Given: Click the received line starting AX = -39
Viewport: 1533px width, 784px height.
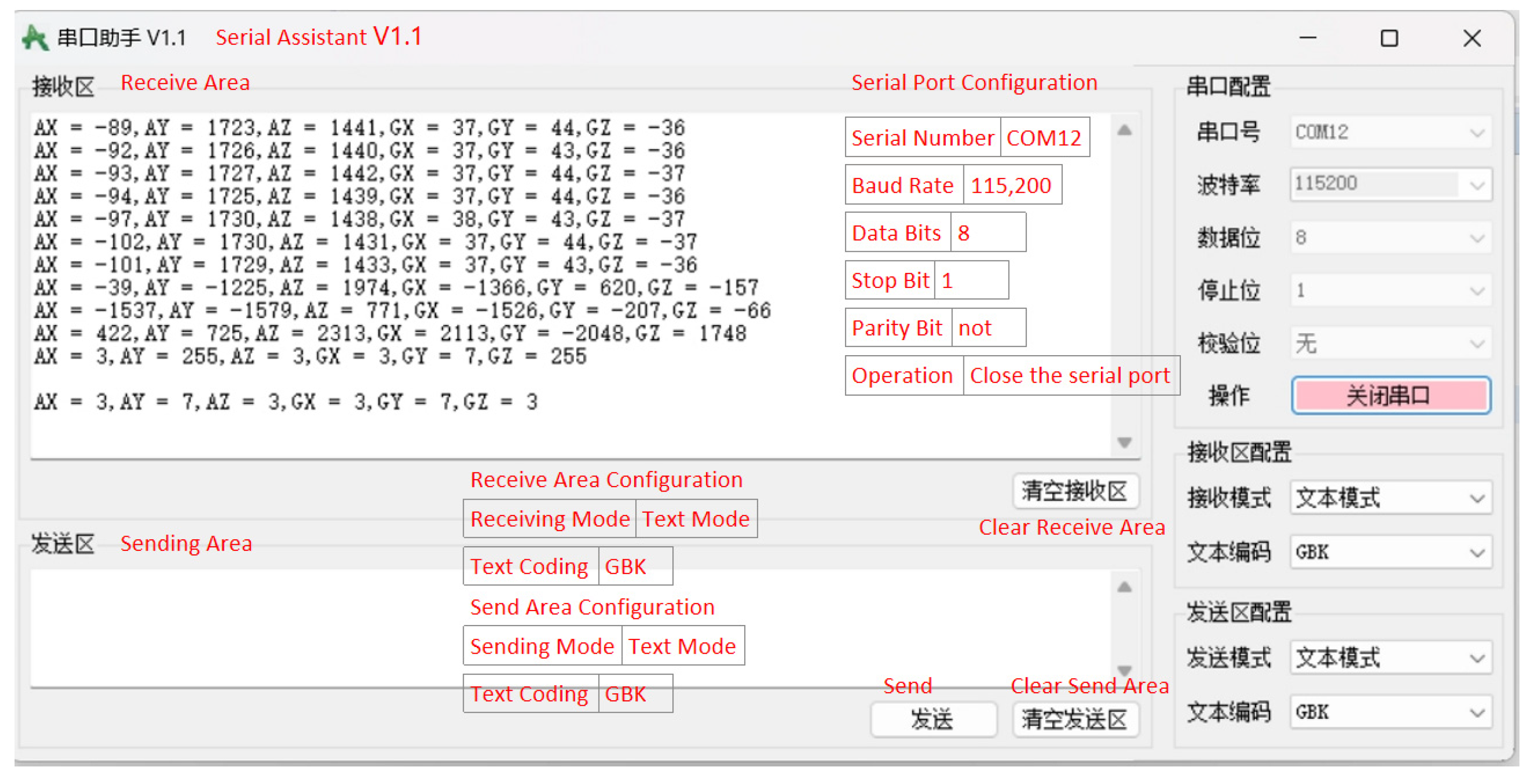Looking at the screenshot, I should coord(396,287).
